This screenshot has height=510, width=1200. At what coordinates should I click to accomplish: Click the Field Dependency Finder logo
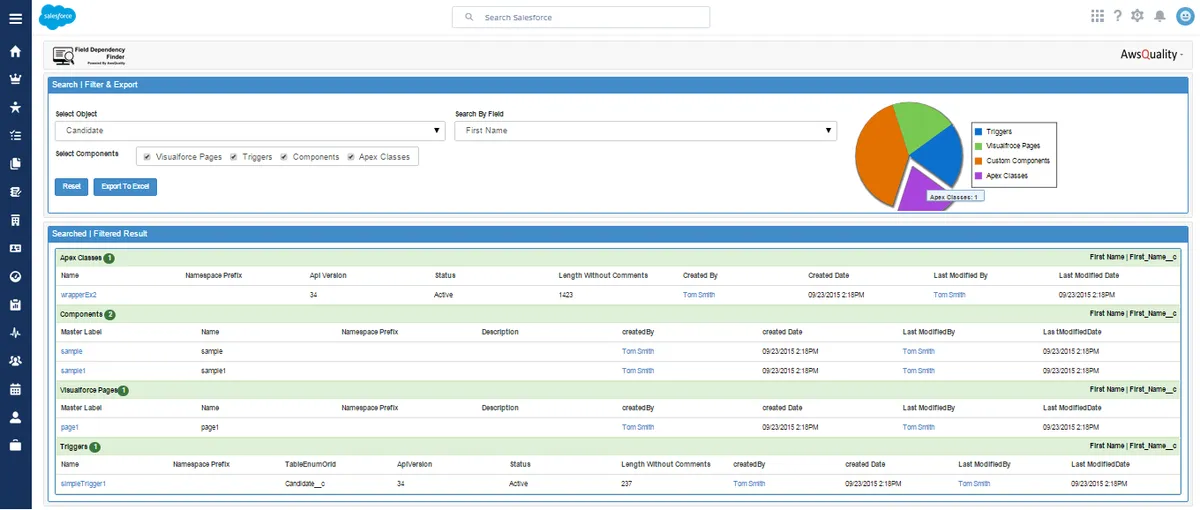[89, 55]
